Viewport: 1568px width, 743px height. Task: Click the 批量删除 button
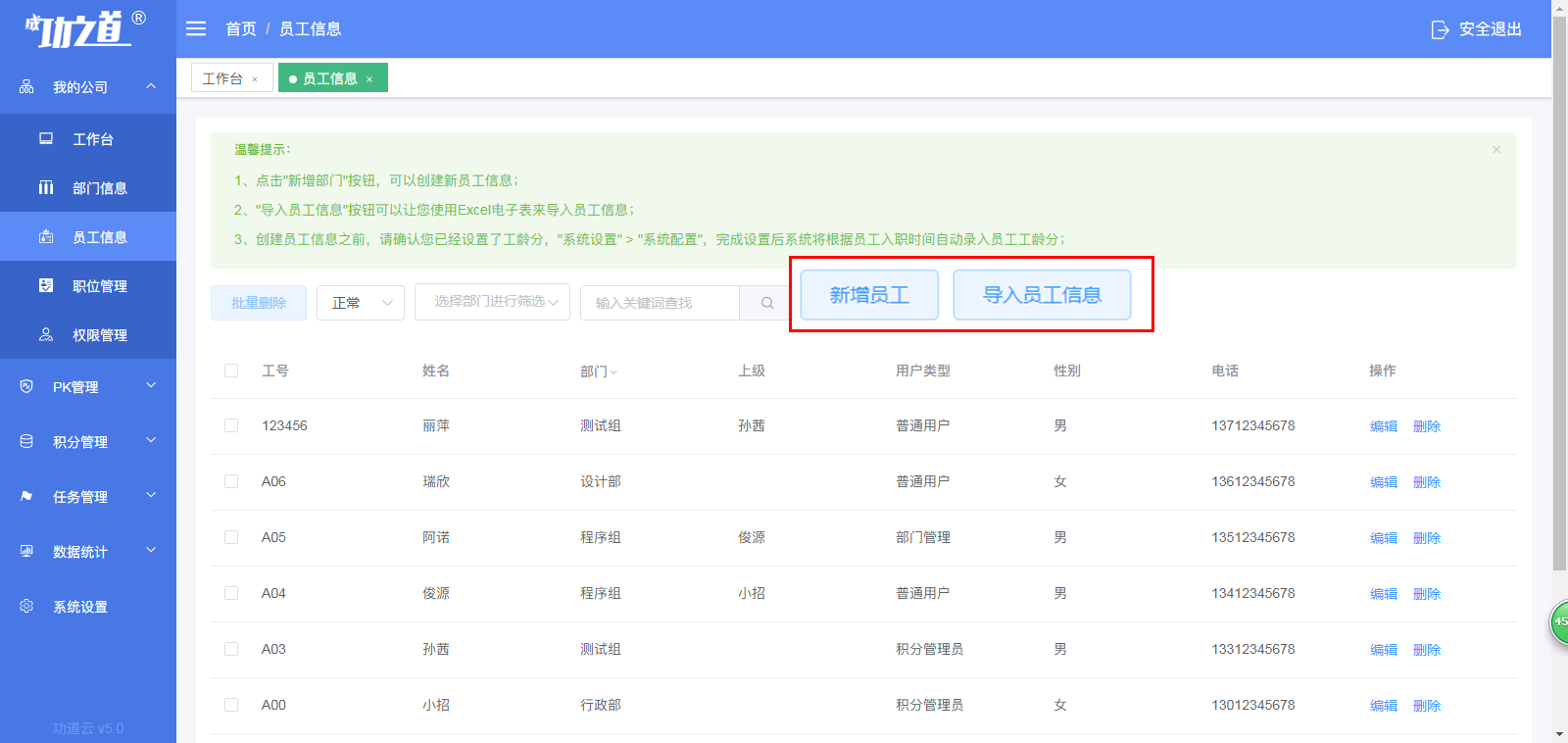tap(259, 303)
